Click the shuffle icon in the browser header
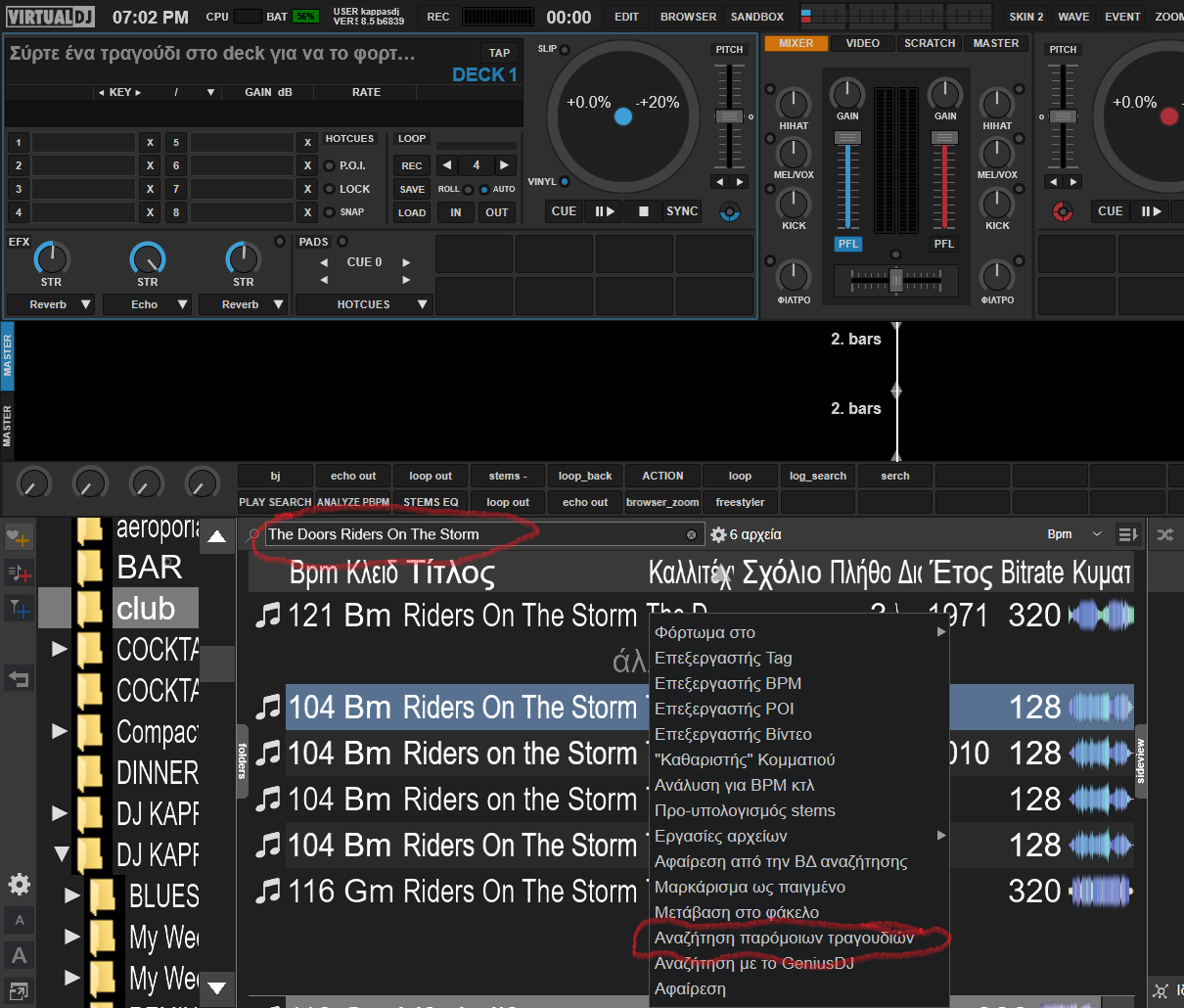 [x=1165, y=534]
